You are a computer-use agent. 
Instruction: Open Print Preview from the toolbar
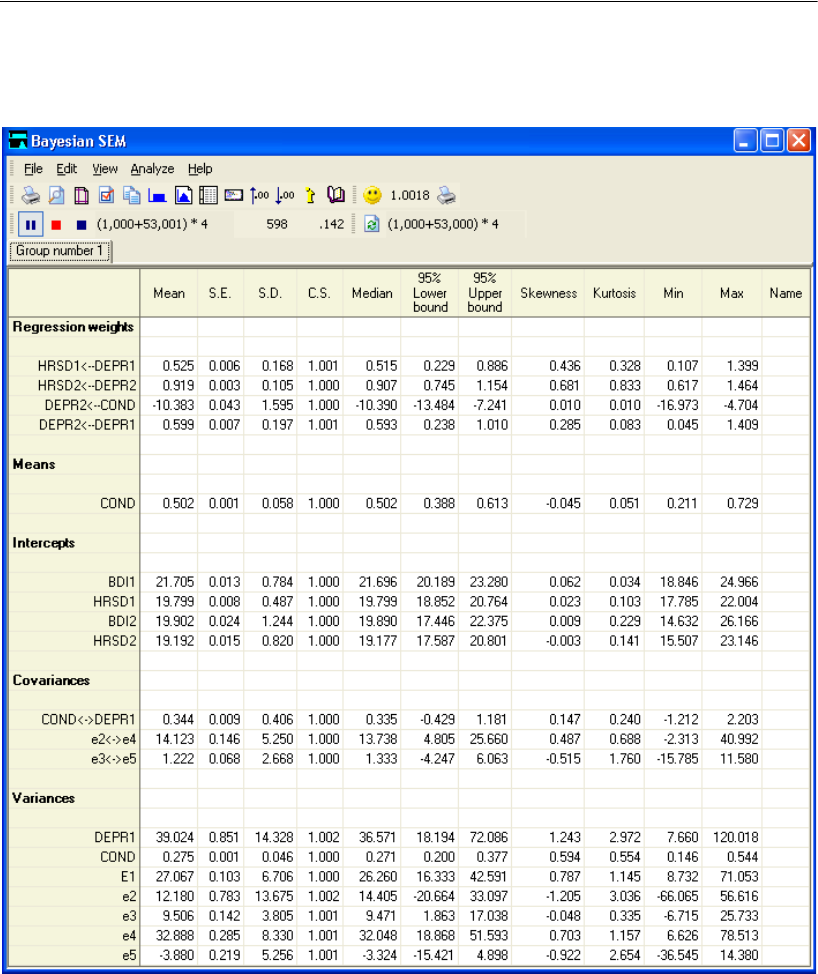(x=57, y=196)
